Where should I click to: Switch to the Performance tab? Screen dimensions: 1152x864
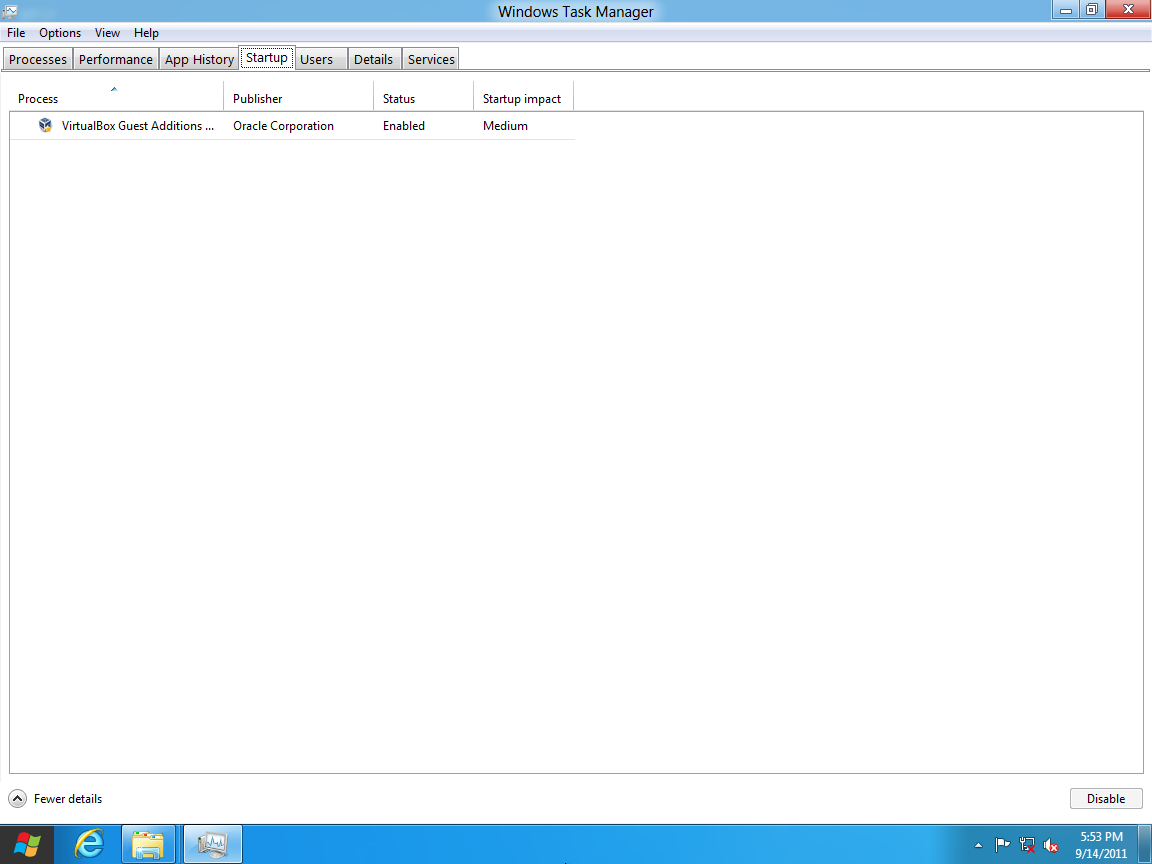click(116, 60)
